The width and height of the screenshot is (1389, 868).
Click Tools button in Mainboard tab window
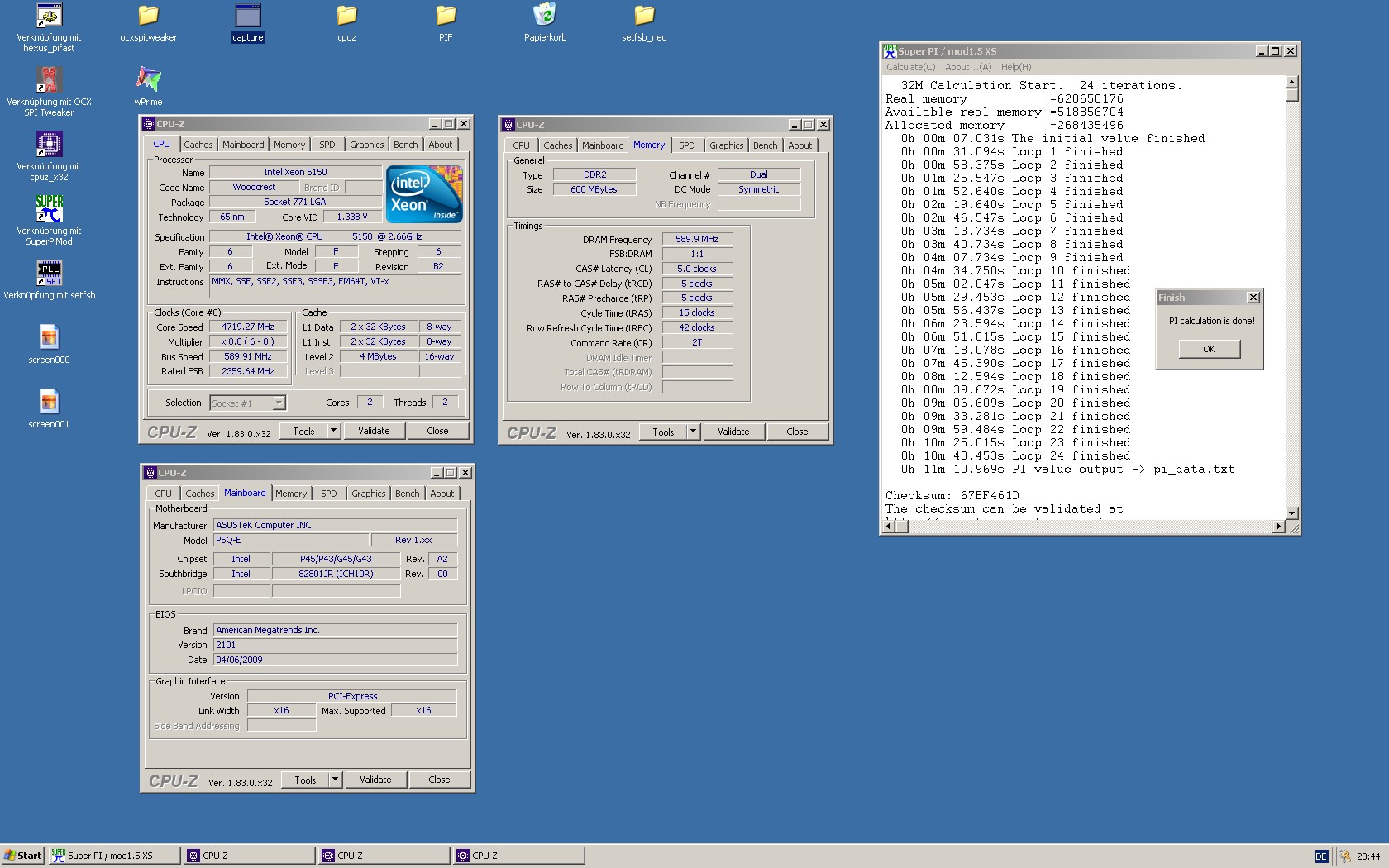[305, 780]
